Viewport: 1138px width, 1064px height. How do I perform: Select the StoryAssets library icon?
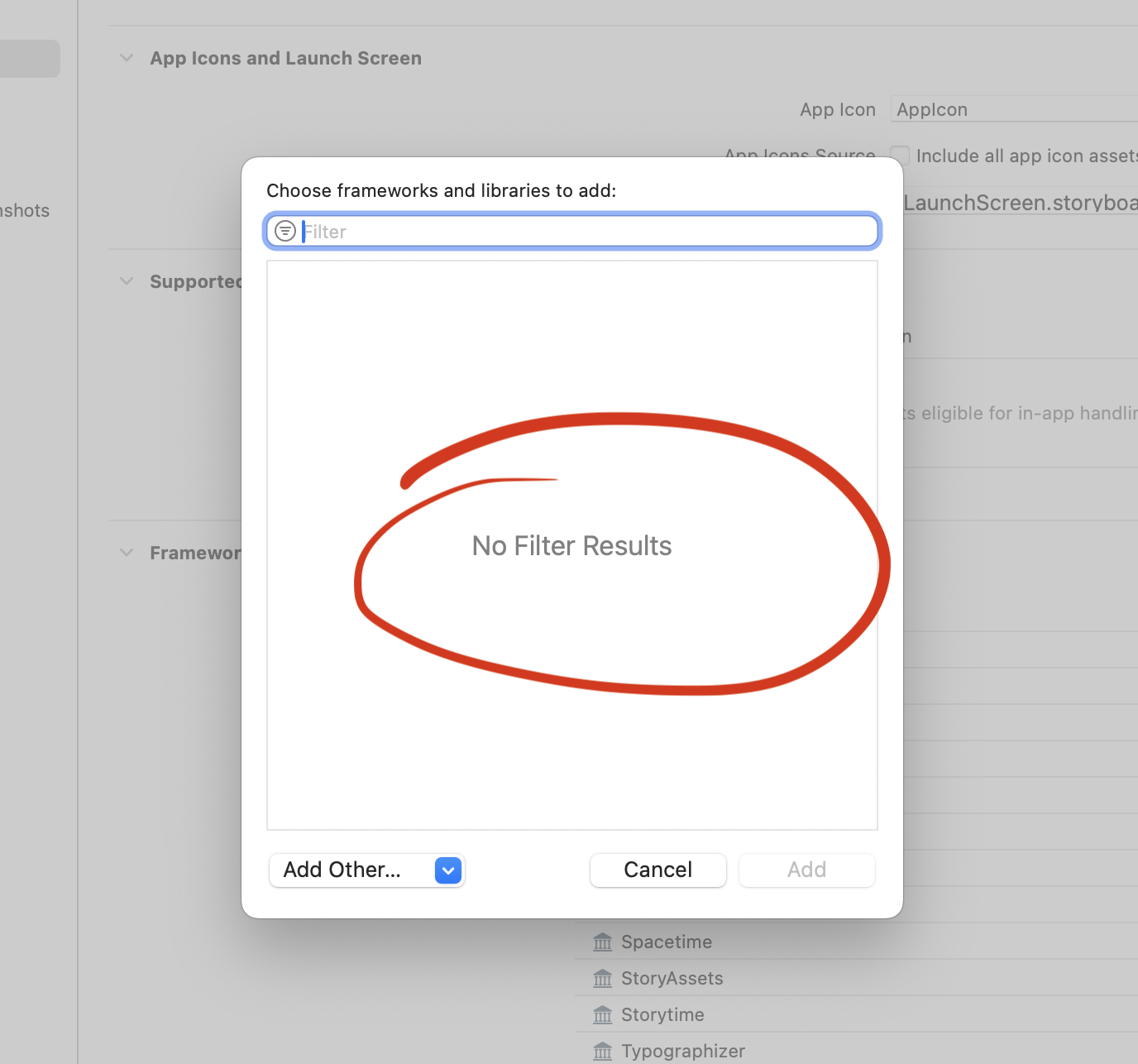(x=603, y=979)
